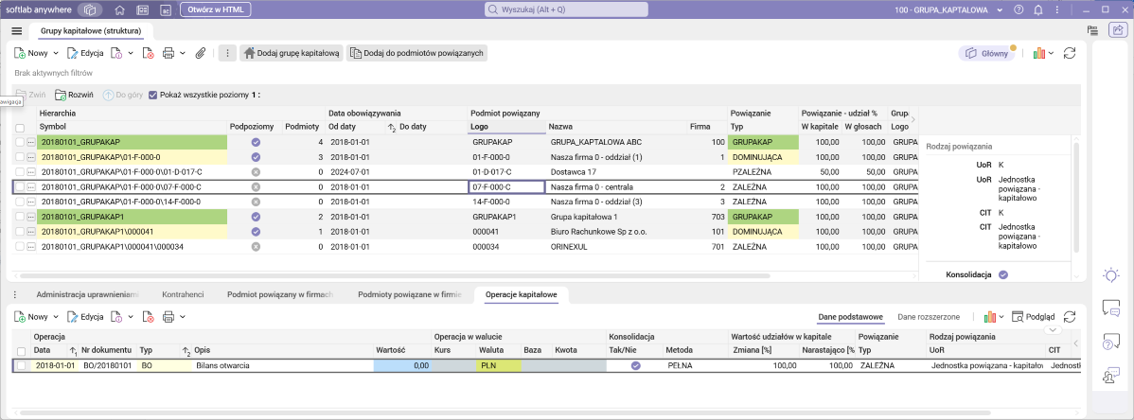The width and height of the screenshot is (1134, 420).
Task: Open the chart icon dropdown in upper toolbar
Action: tap(1043, 53)
